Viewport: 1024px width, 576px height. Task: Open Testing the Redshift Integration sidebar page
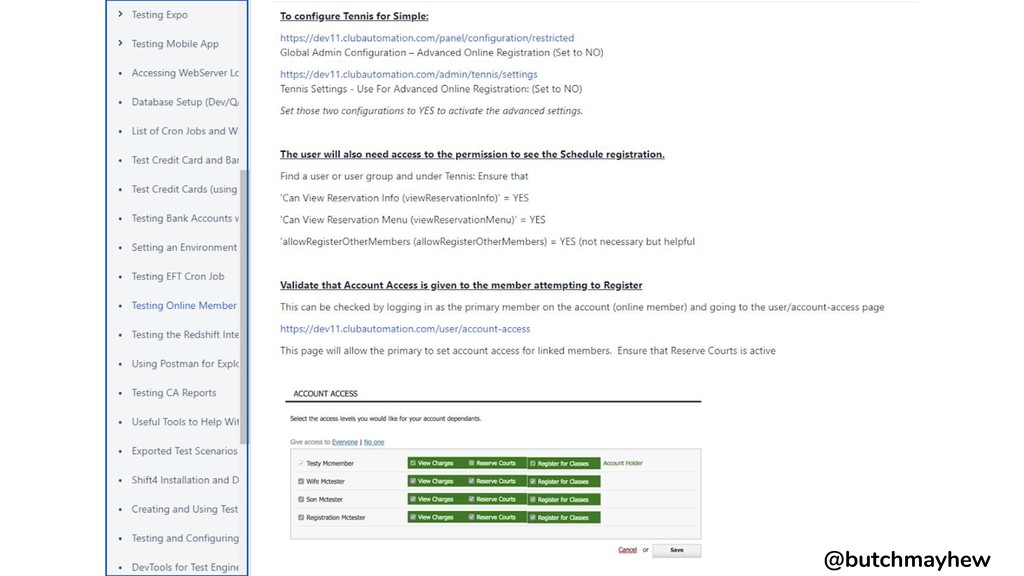point(185,334)
